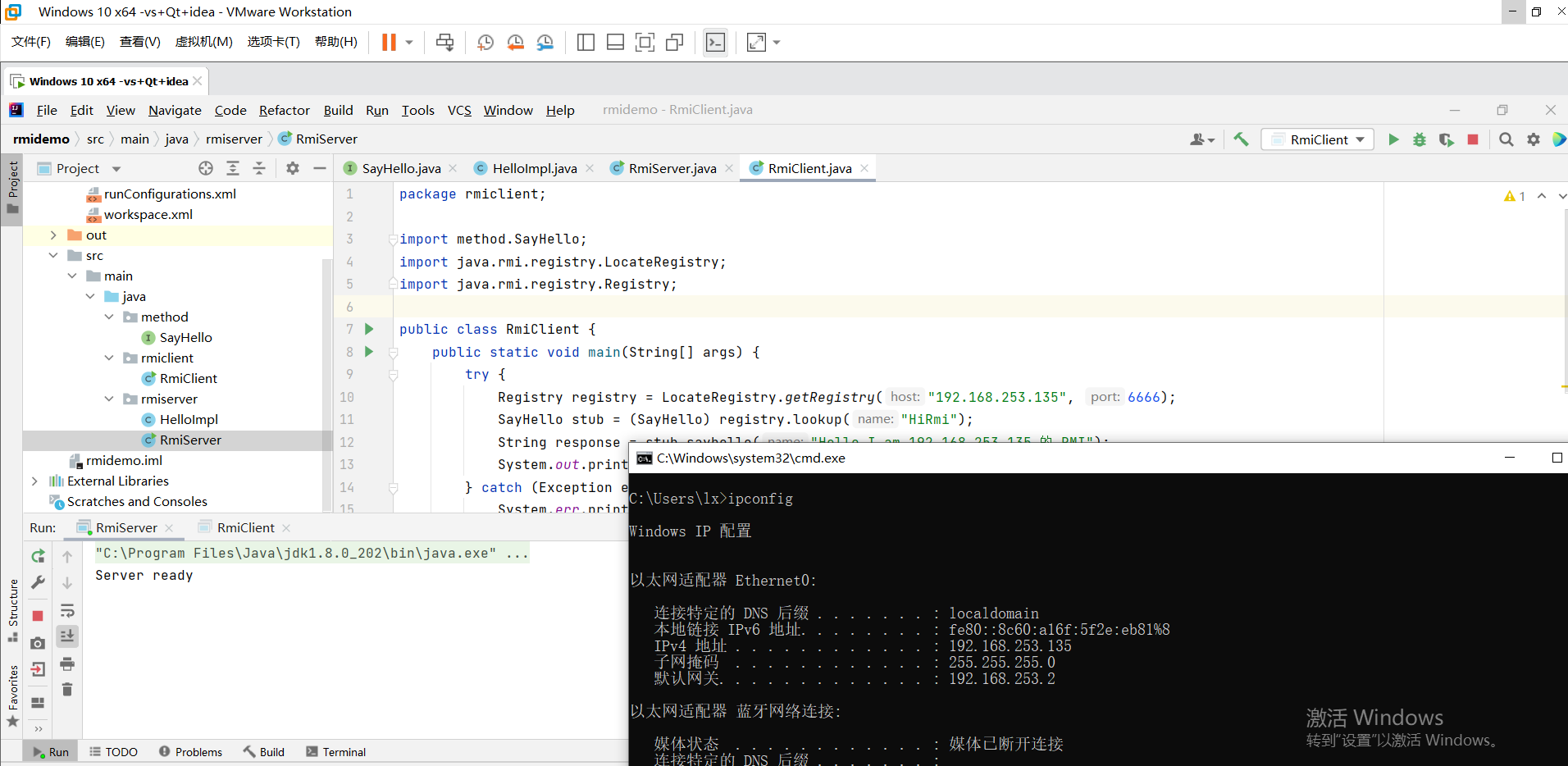This screenshot has width=1568, height=766.
Task: Pause the virtual machine in VMware toolbar
Action: point(389,43)
